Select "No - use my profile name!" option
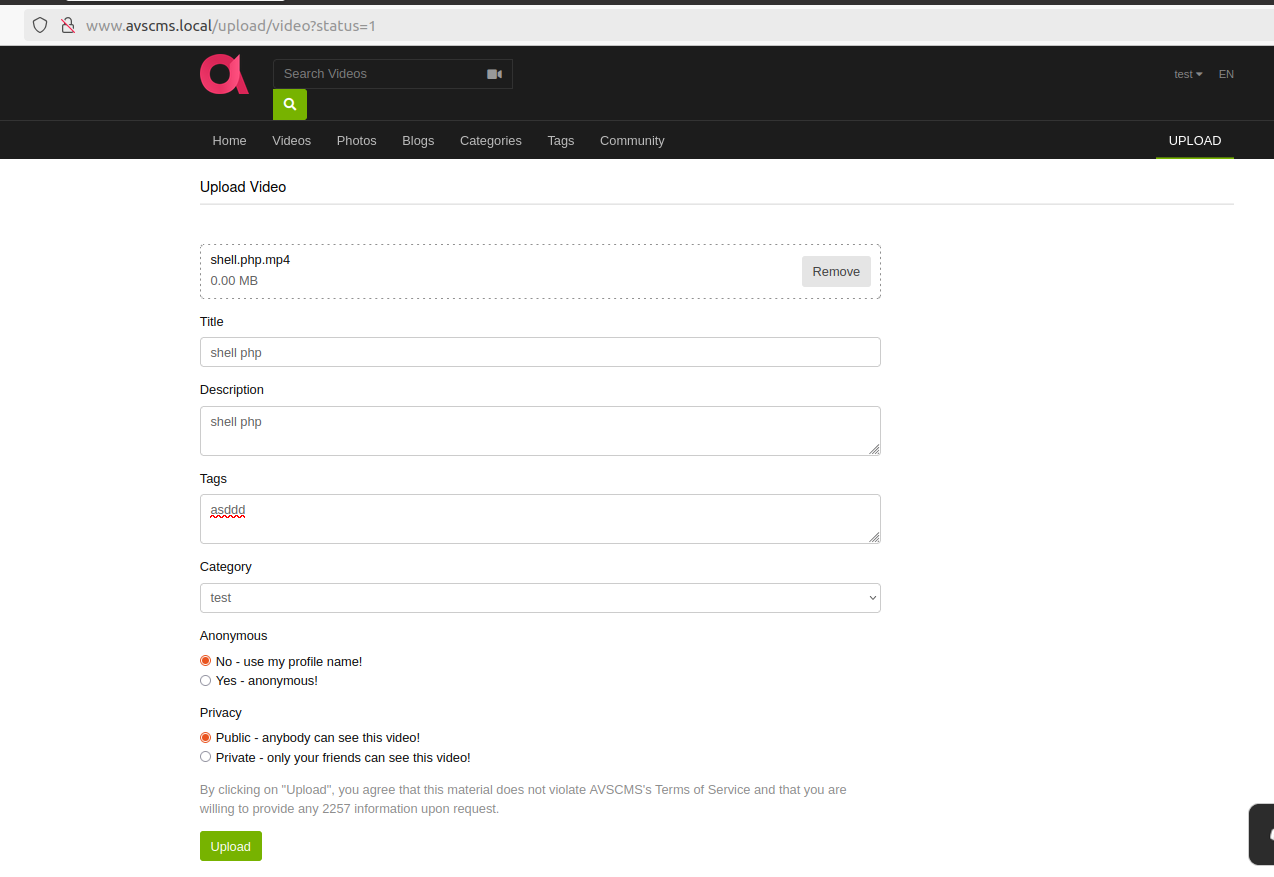The image size is (1274, 877). 205,660
